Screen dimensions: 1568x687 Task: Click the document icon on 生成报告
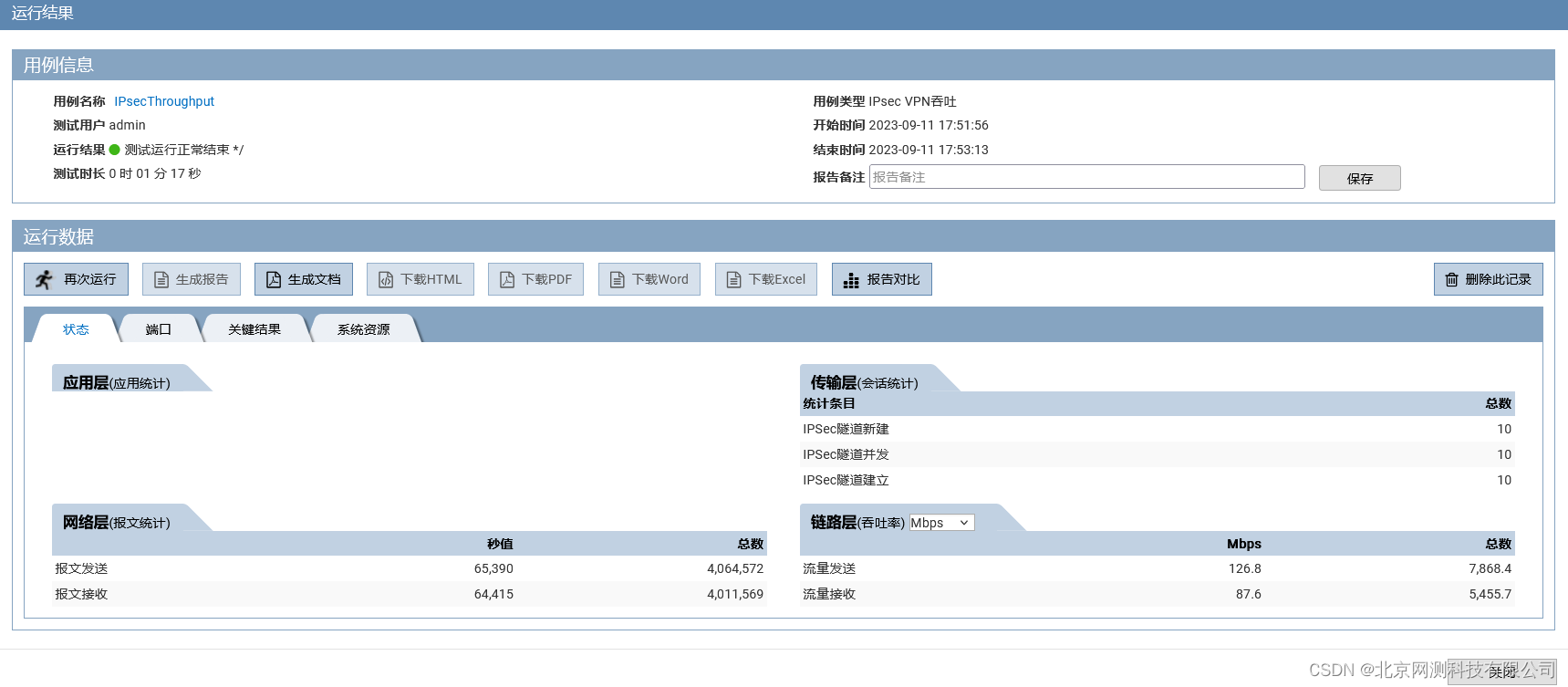point(161,279)
